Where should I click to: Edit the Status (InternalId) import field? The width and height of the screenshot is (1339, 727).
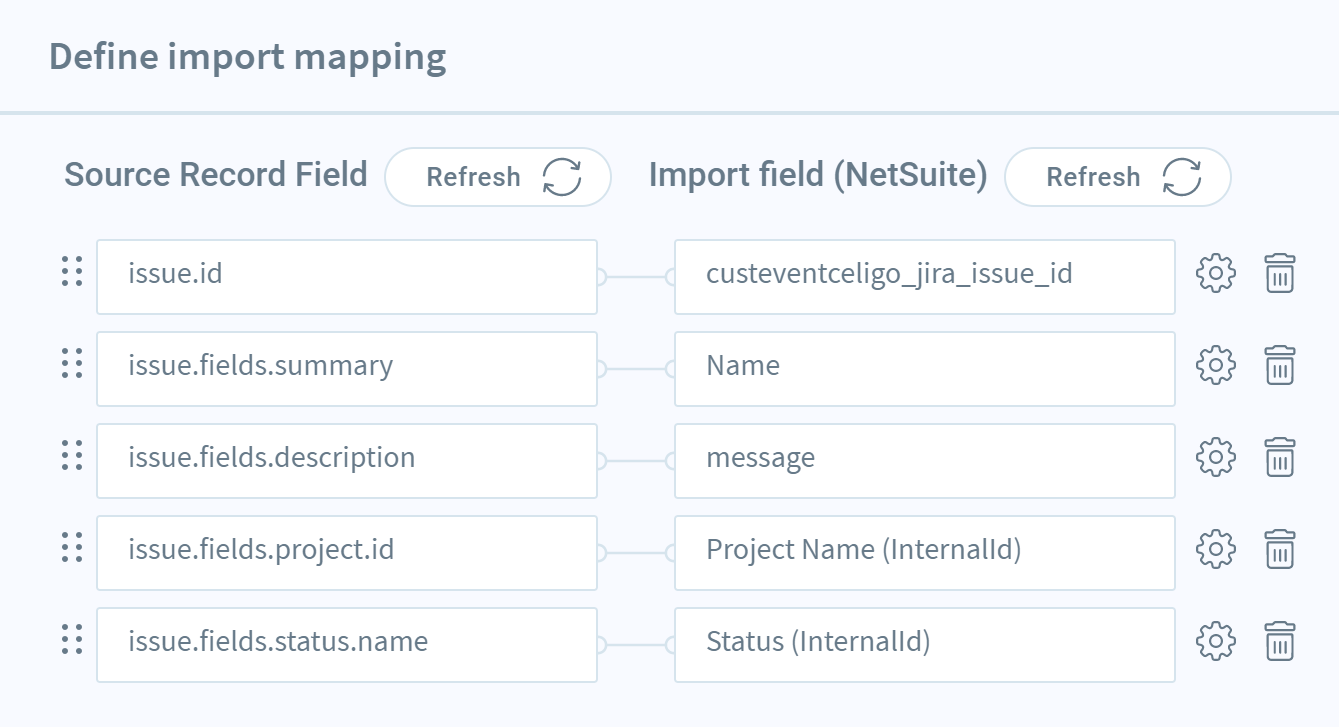[925, 644]
